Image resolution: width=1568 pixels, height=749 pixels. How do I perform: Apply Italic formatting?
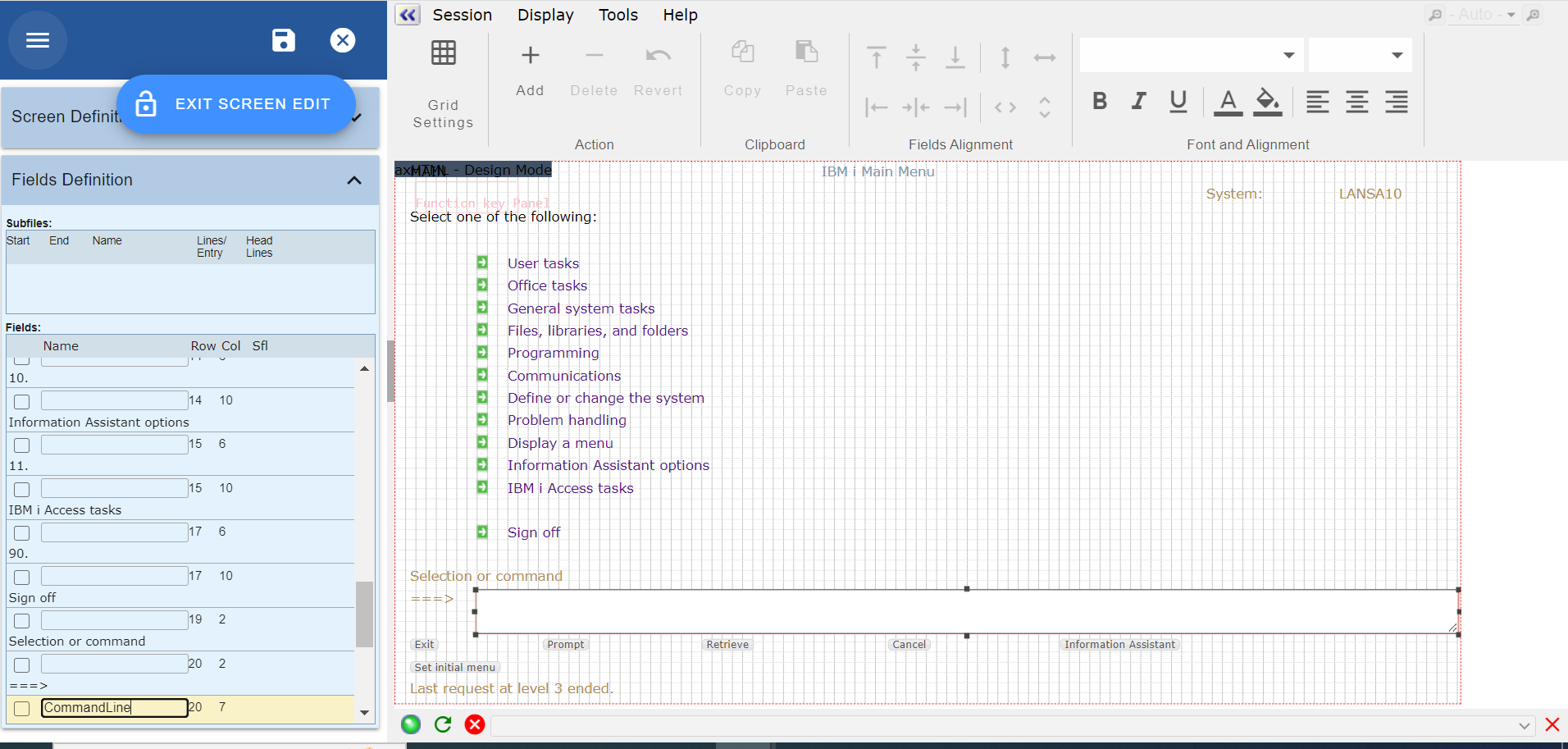coord(1138,101)
